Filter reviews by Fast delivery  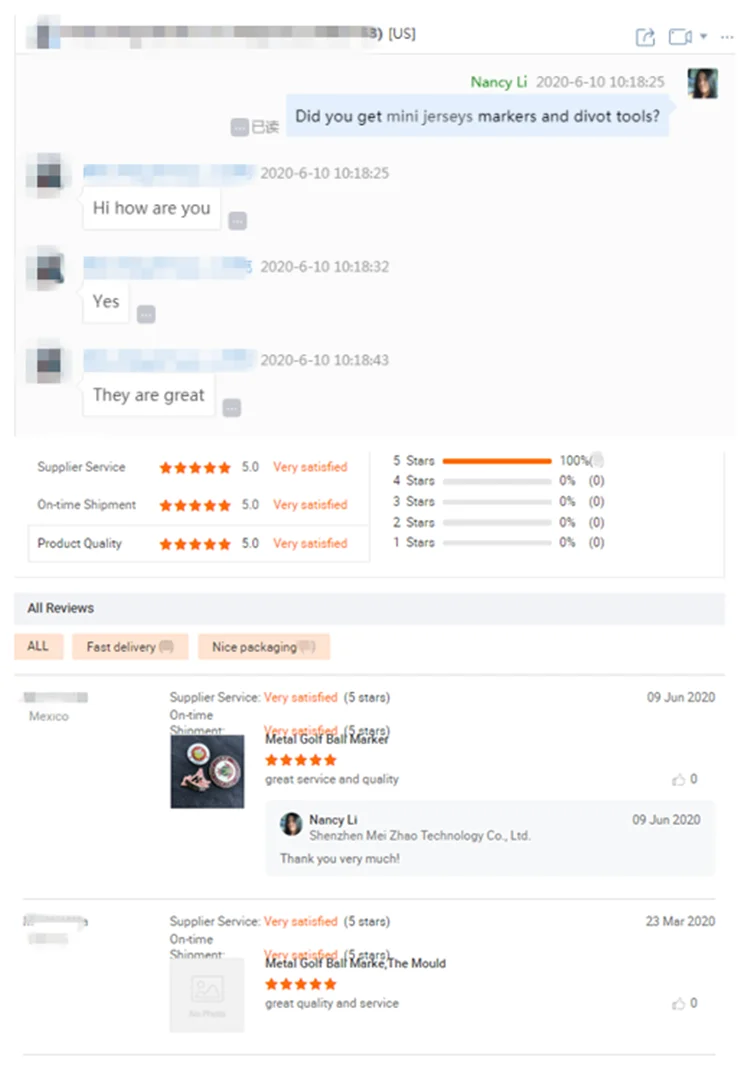tap(130, 646)
